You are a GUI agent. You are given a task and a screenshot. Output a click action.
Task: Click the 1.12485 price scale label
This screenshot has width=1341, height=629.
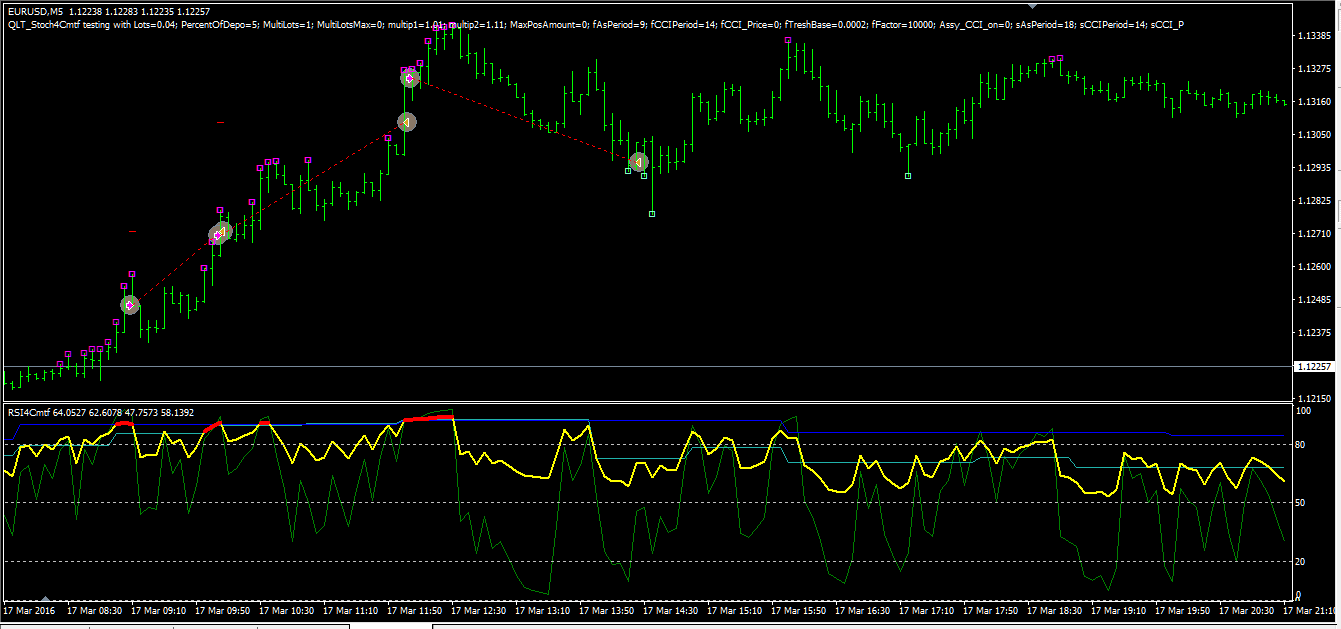click(1313, 300)
